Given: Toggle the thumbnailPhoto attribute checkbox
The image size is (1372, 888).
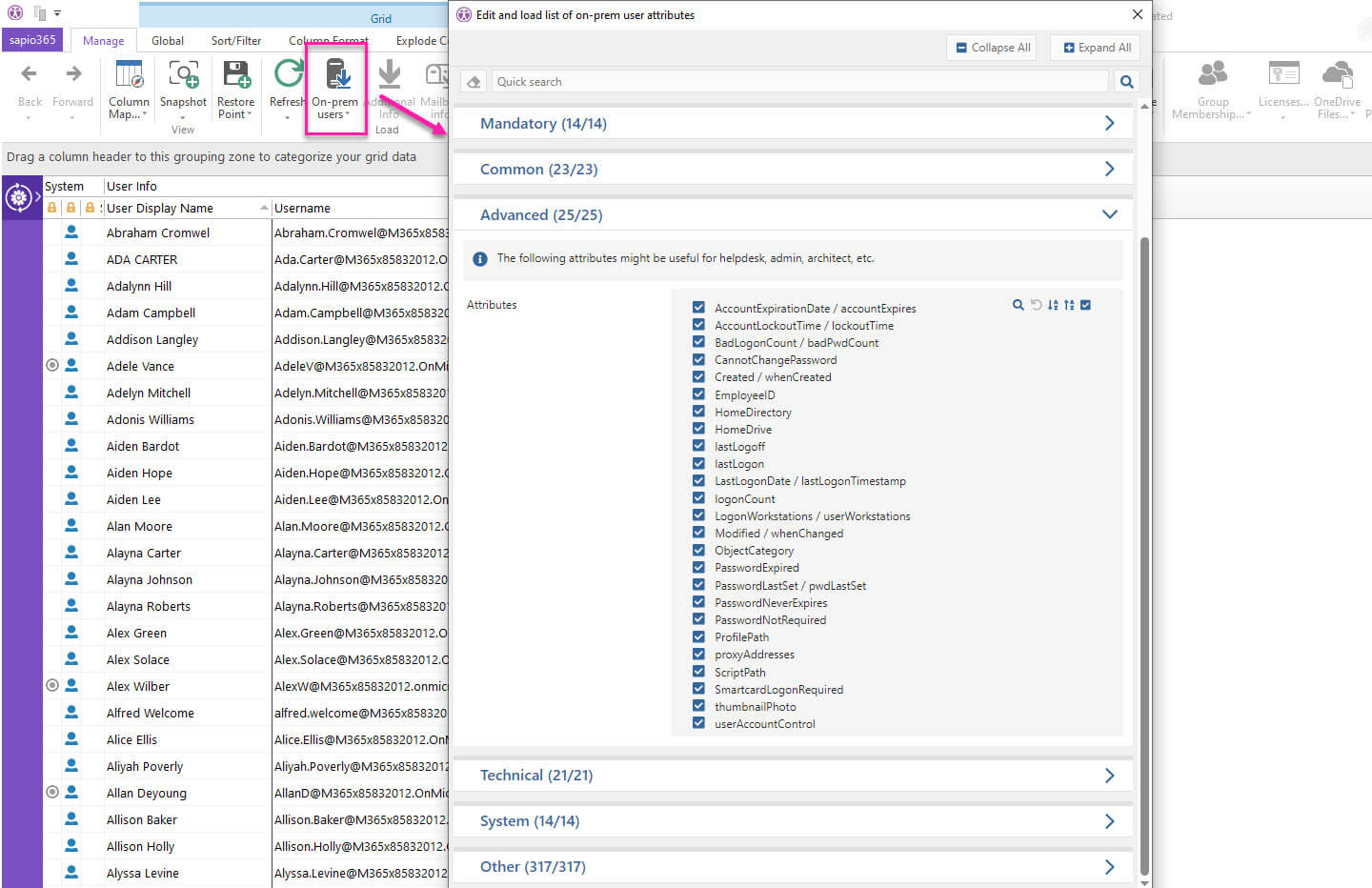Looking at the screenshot, I should pos(698,706).
